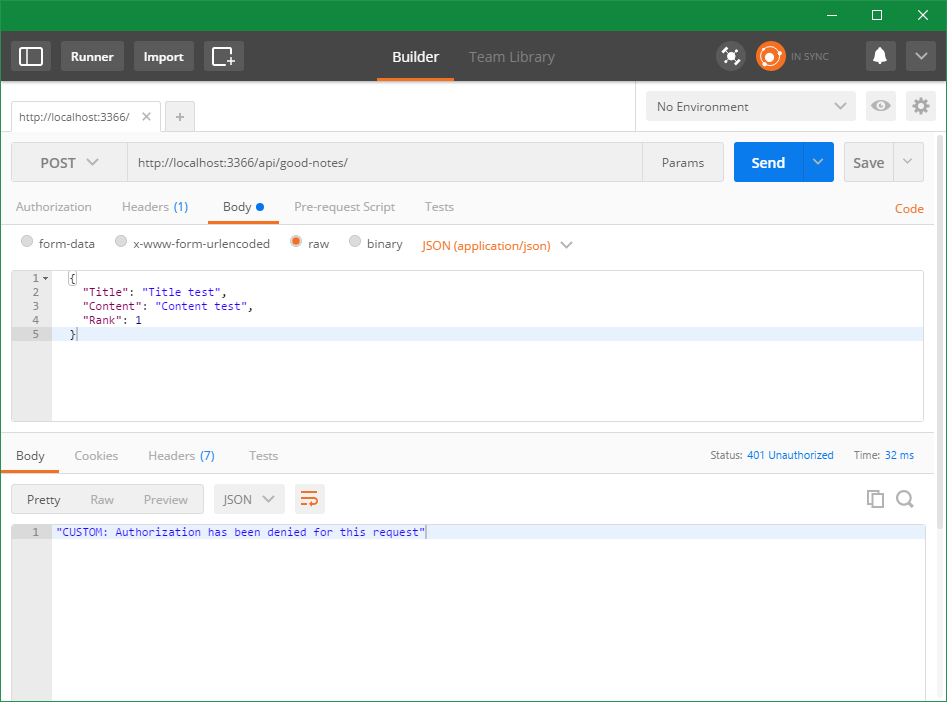Open manage environments gear icon
Viewport: 947px width, 702px height.
coord(921,106)
